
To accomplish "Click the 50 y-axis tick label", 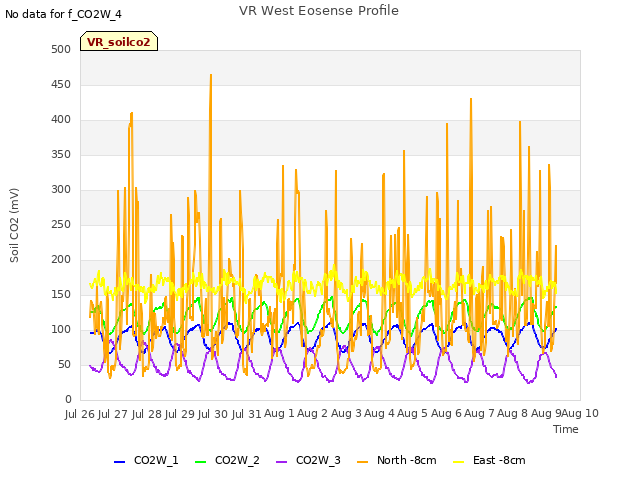I will click(64, 364).
